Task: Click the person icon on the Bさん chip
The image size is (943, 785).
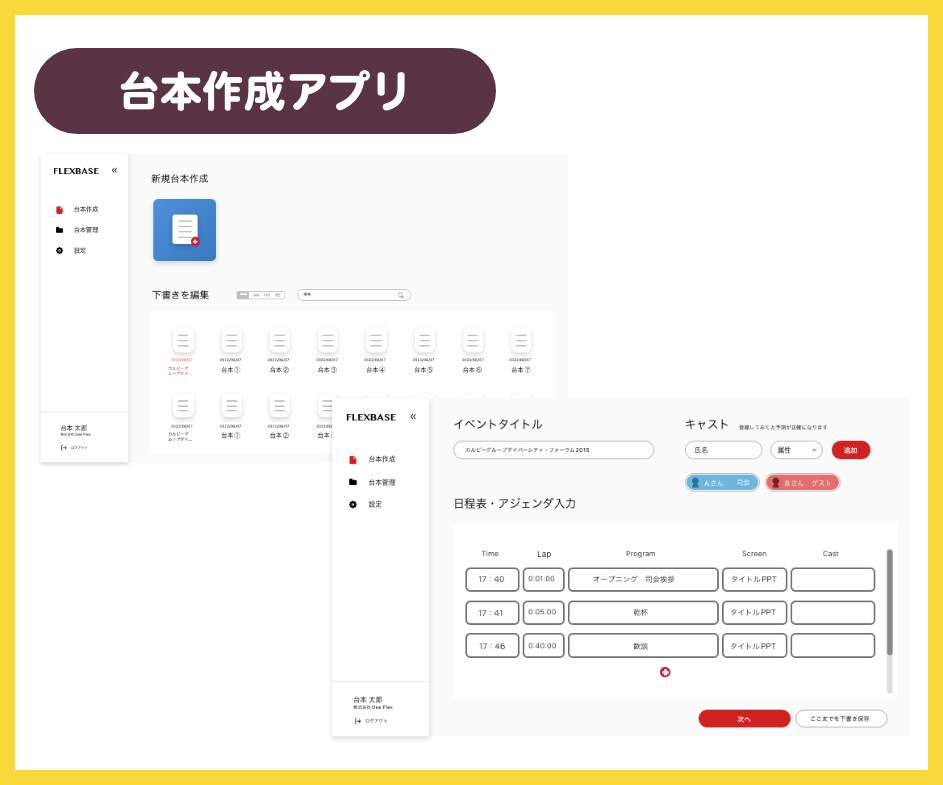Action: click(776, 482)
